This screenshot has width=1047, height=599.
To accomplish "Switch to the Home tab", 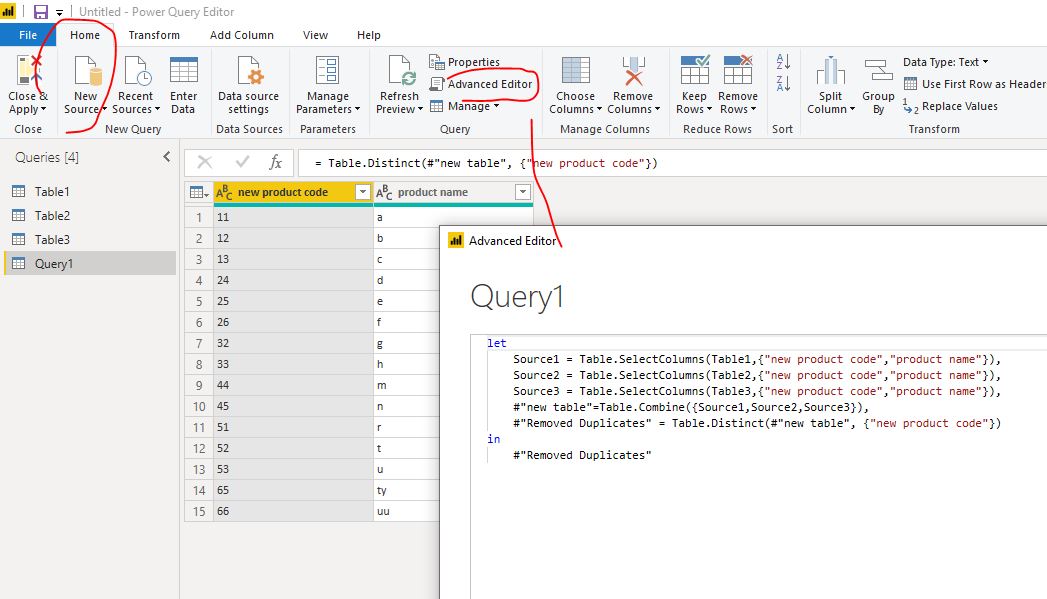I will pos(85,35).
